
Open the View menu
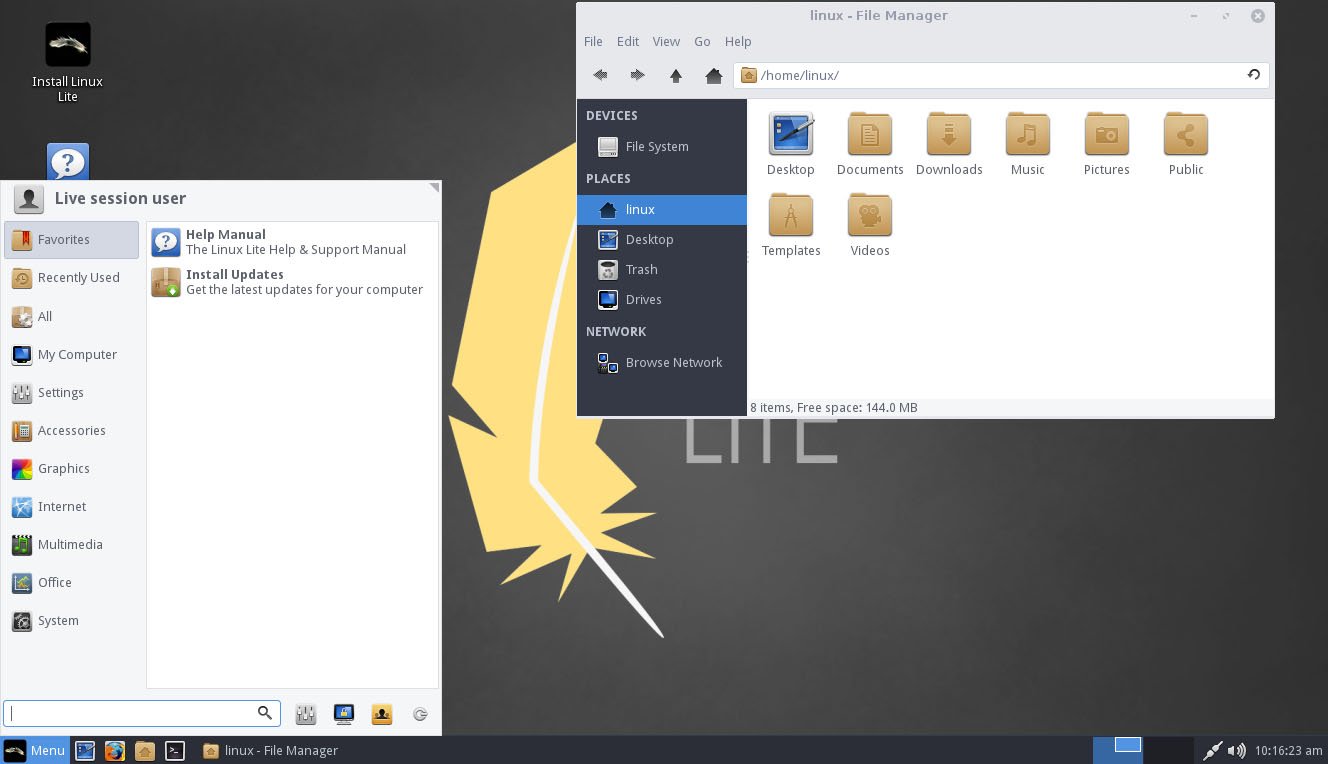(666, 41)
